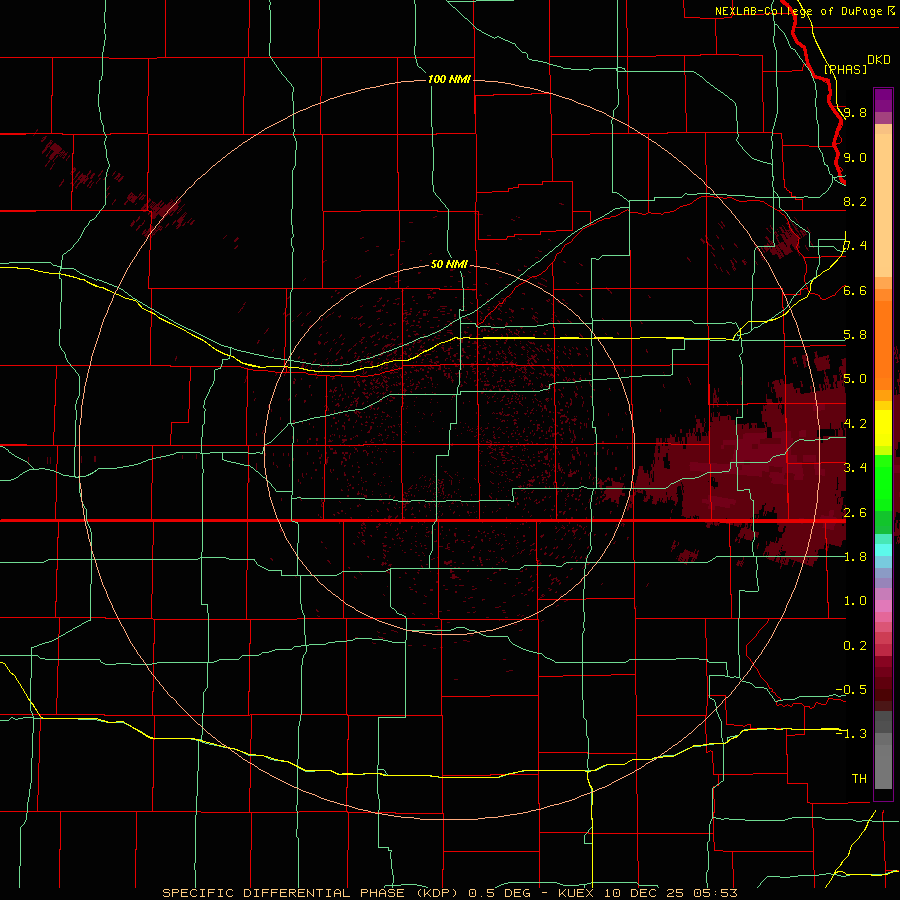Screen dimensions: 900x900
Task: Click the "TH" threshold label on legend
Action: click(859, 778)
